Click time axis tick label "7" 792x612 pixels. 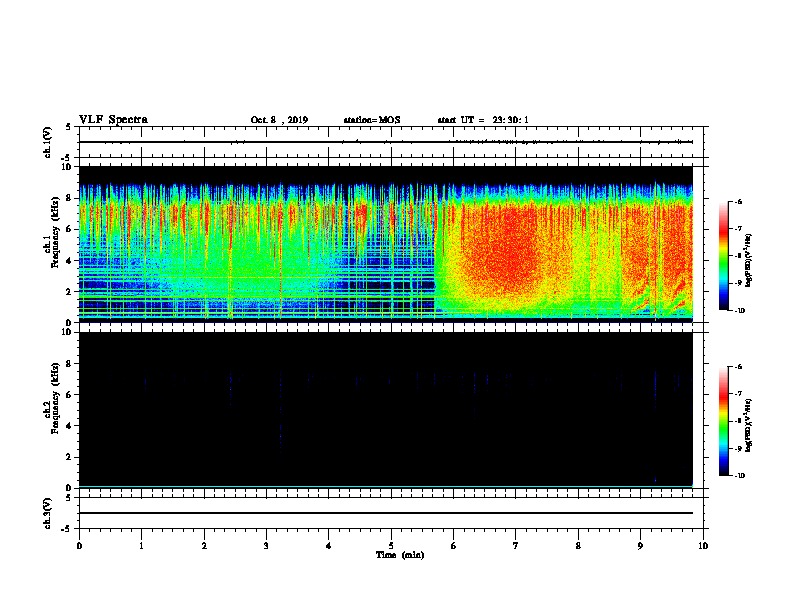coord(516,546)
